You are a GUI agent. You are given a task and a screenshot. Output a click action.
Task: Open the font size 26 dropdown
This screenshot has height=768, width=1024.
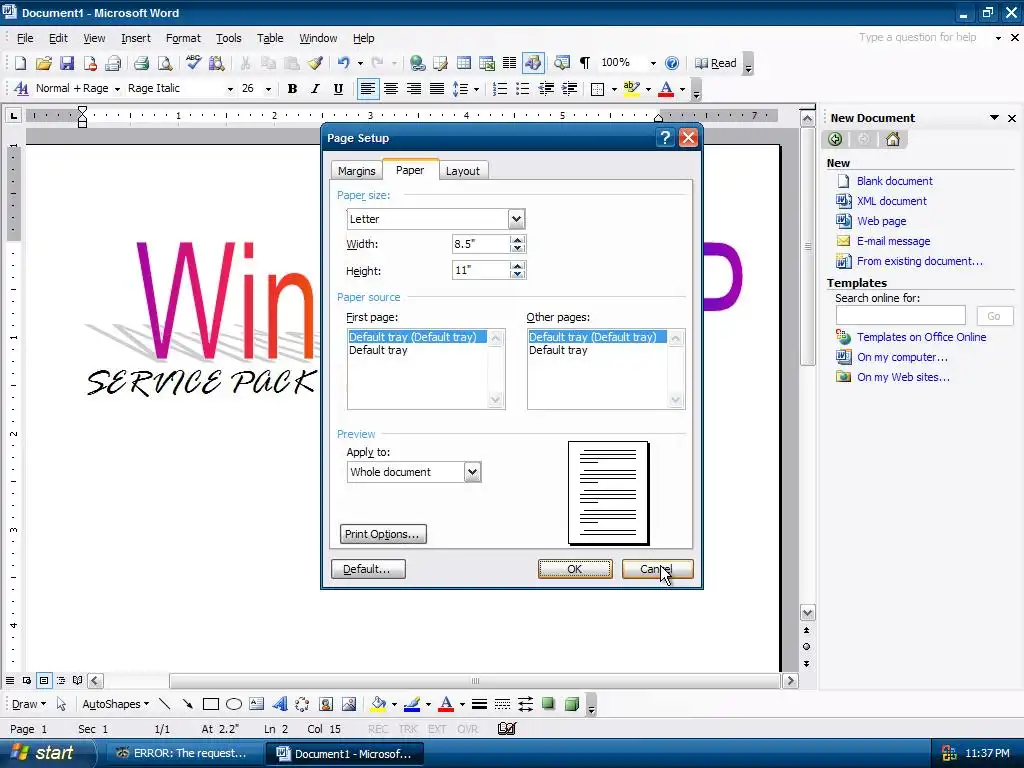268,89
